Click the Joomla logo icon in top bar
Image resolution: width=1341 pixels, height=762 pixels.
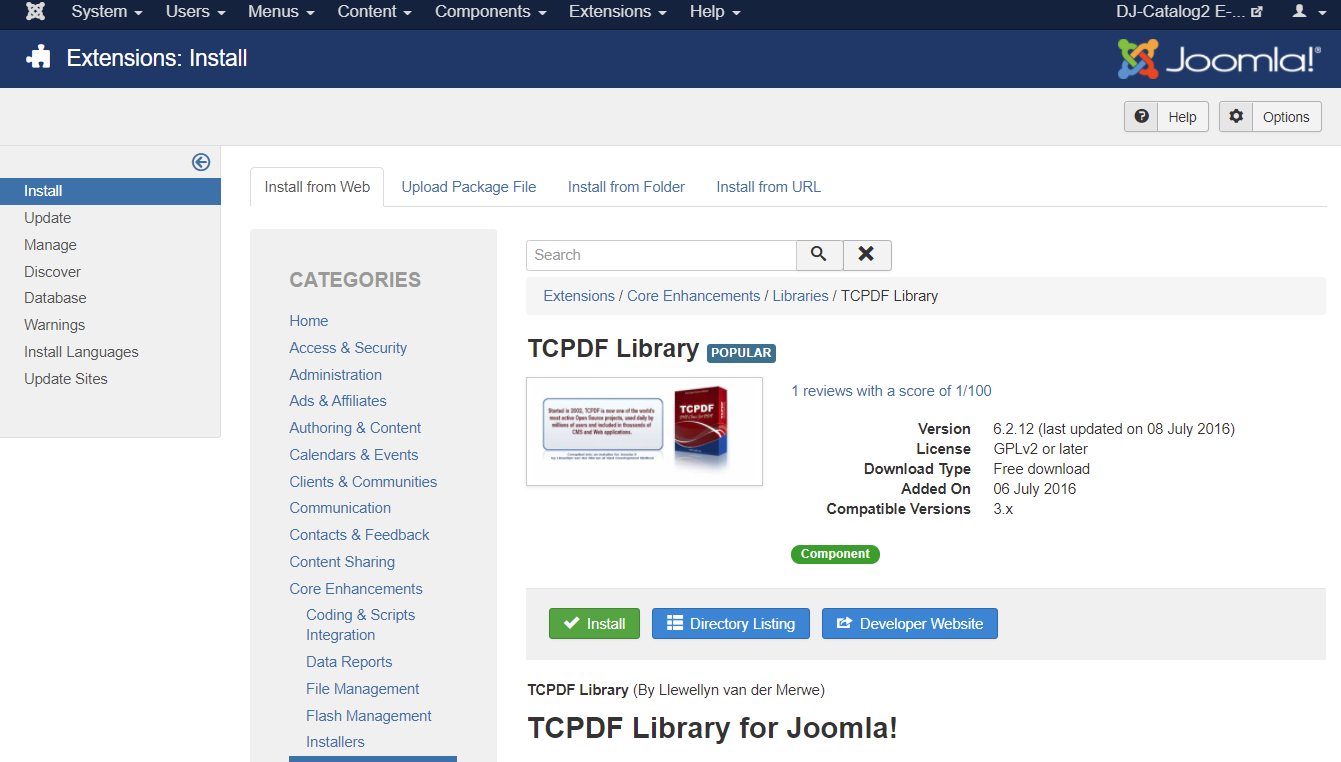coord(35,12)
